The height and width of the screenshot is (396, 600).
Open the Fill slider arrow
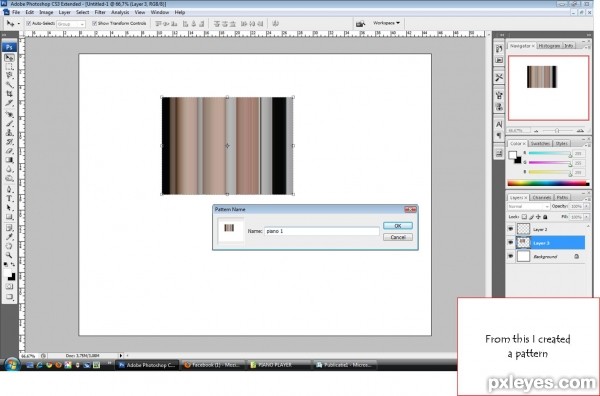[586, 217]
